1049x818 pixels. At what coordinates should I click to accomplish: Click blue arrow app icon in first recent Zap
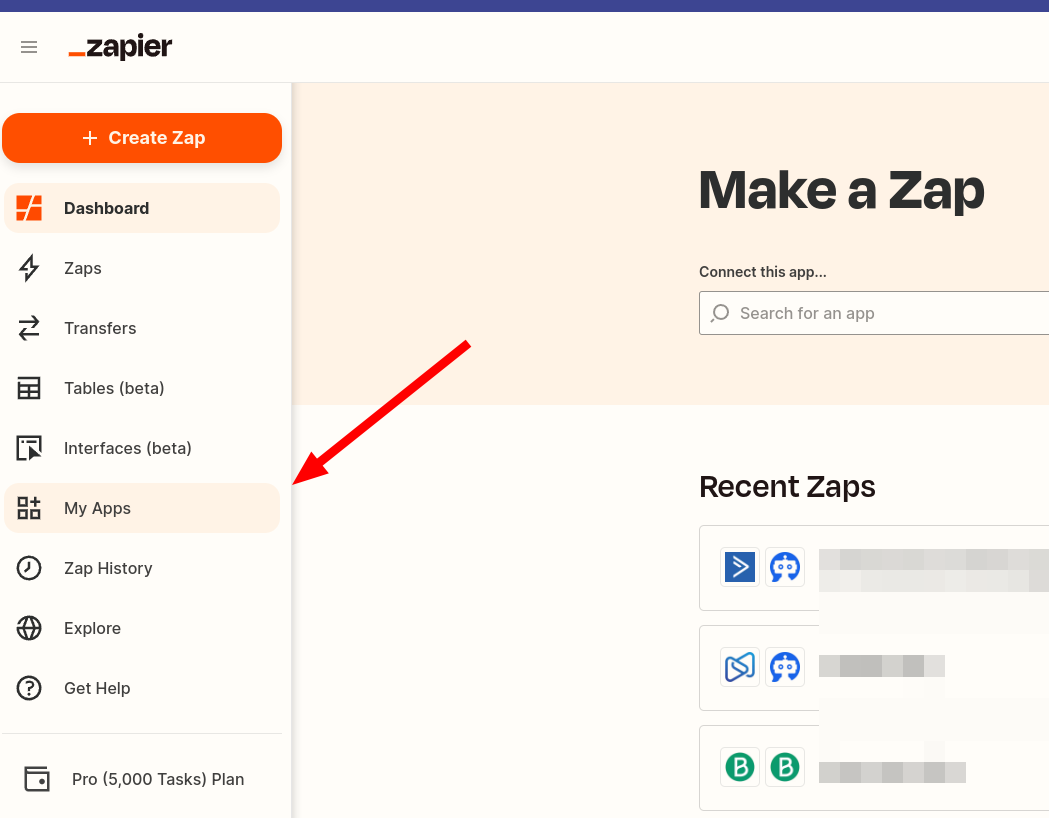tap(740, 567)
